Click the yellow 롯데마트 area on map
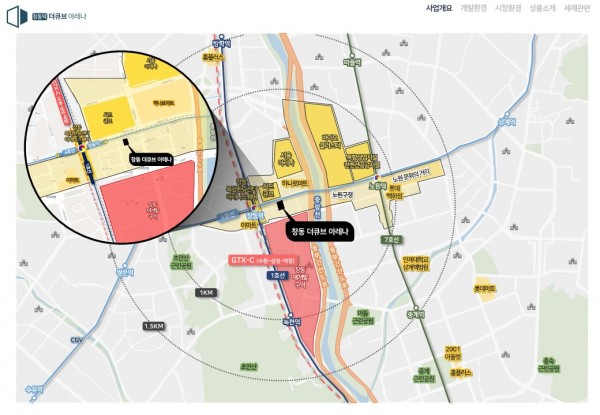The height and width of the screenshot is (415, 600). point(485,288)
